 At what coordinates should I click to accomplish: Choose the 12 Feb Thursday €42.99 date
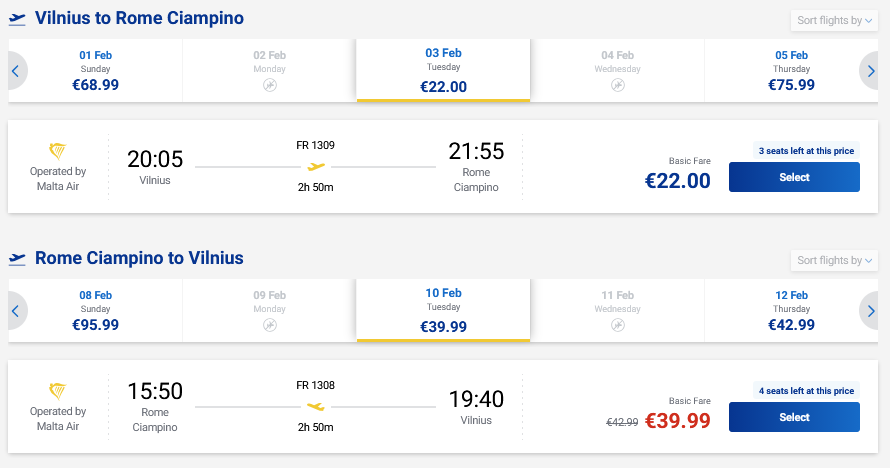(x=791, y=311)
